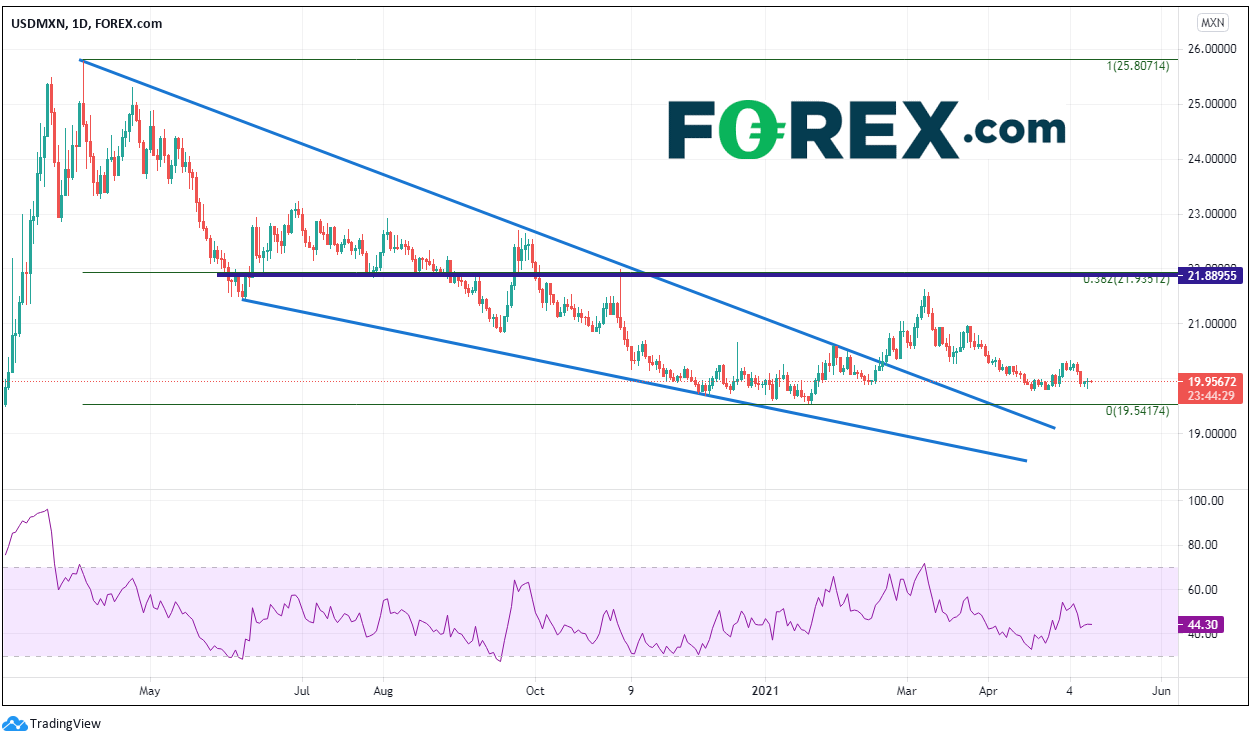
Task: Click the USDMXN, 1D chart title
Action: point(85,25)
